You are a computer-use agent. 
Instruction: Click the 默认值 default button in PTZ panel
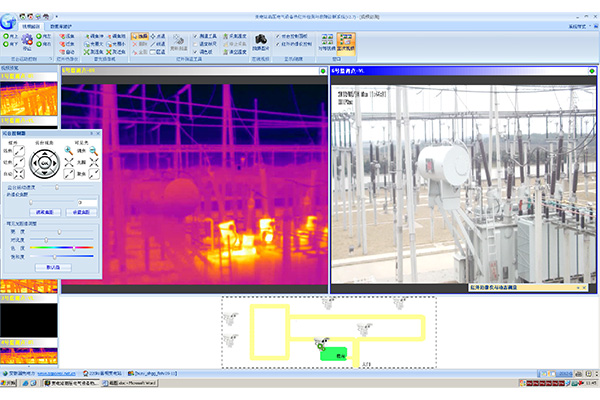click(x=52, y=267)
